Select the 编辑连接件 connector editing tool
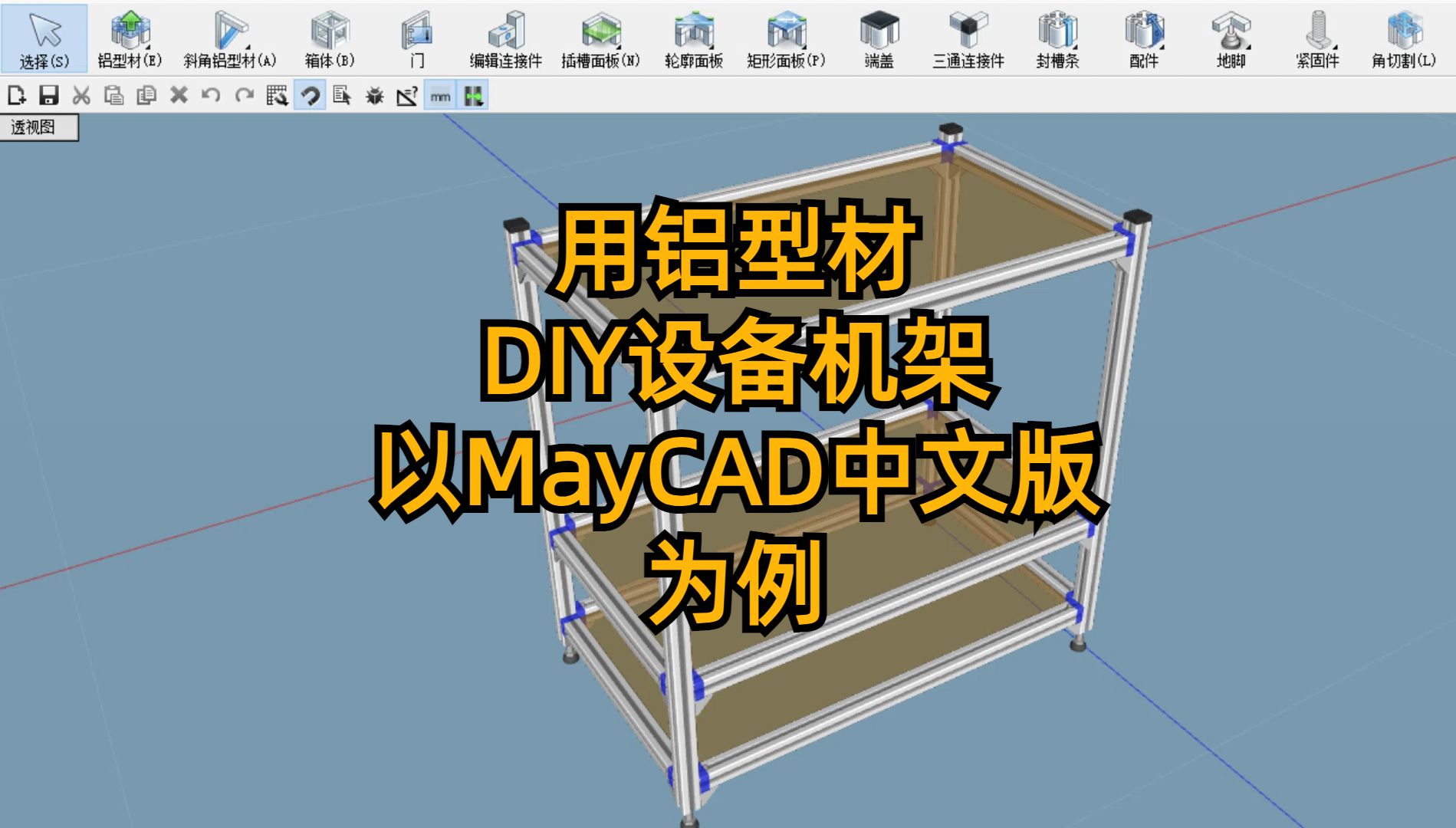Screen dimensions: 1456x828 tap(505, 38)
